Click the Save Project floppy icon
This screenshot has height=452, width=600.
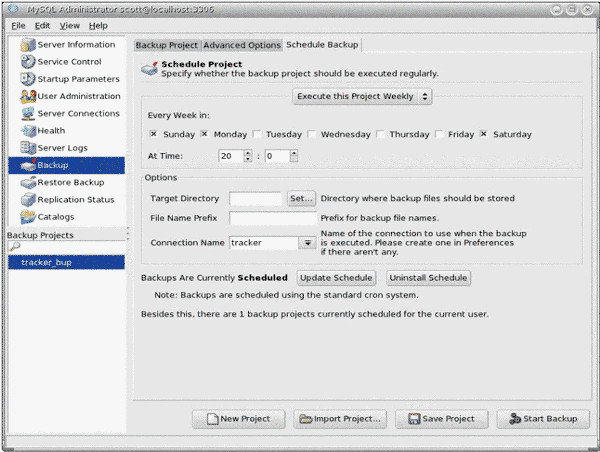pos(414,419)
